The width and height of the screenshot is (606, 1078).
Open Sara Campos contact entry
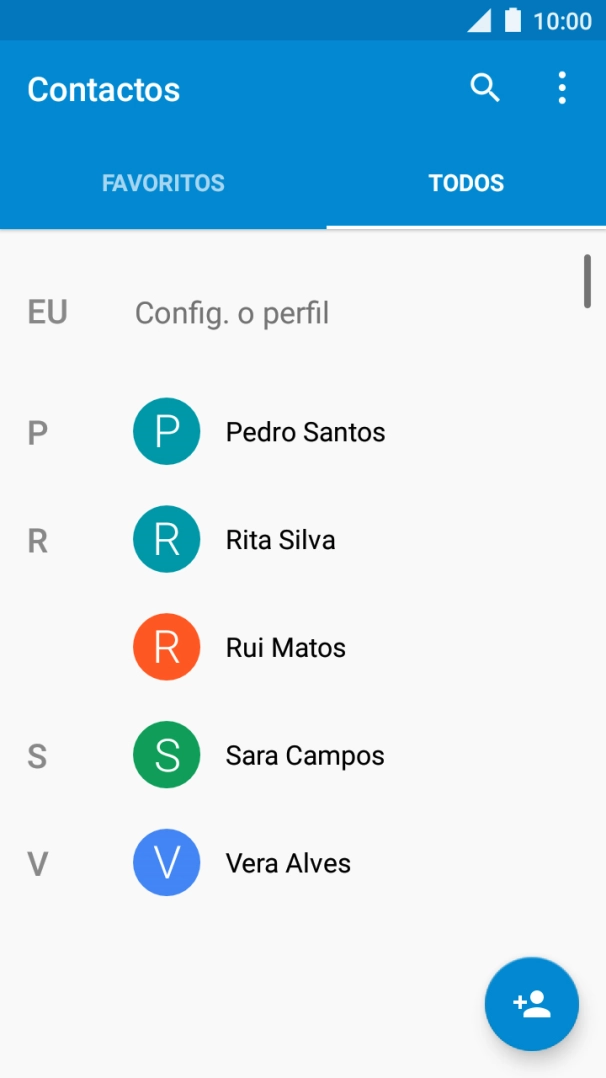tap(304, 754)
